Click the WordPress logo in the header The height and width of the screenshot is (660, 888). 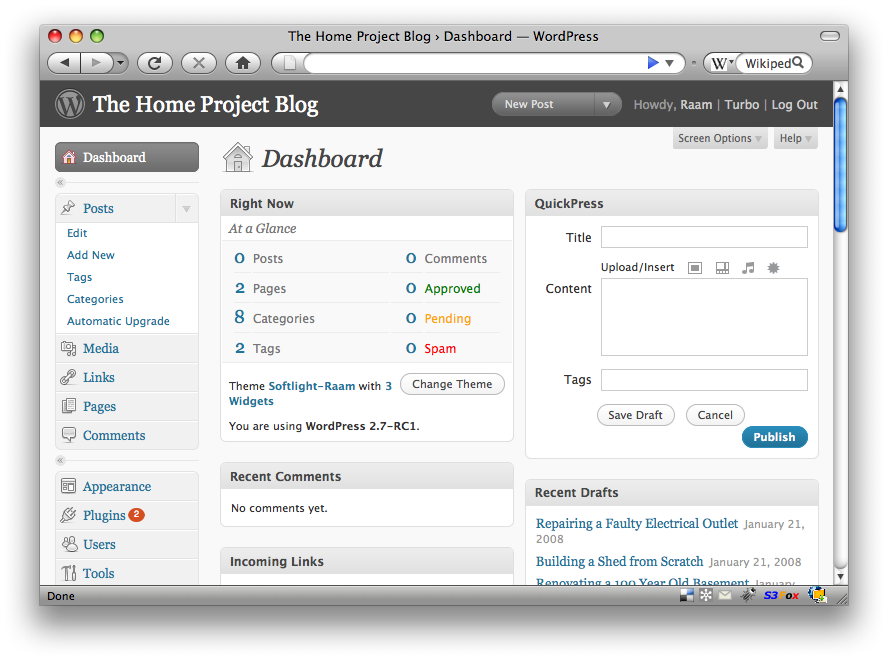(70, 104)
